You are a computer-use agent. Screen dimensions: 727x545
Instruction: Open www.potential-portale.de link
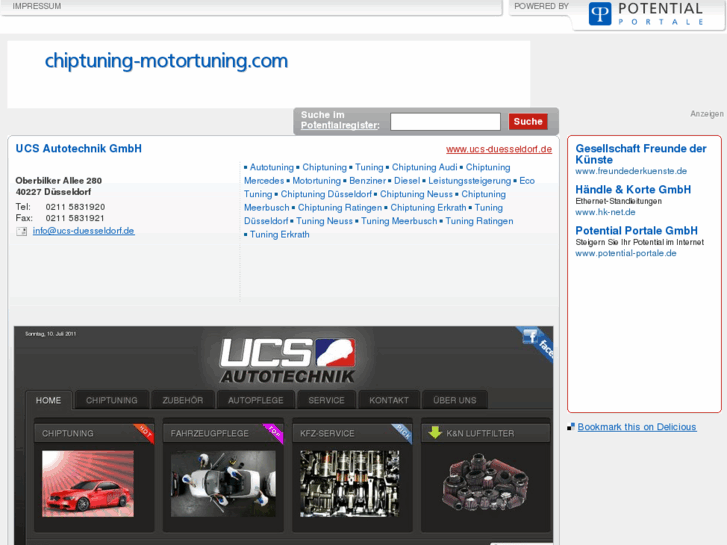(x=626, y=253)
